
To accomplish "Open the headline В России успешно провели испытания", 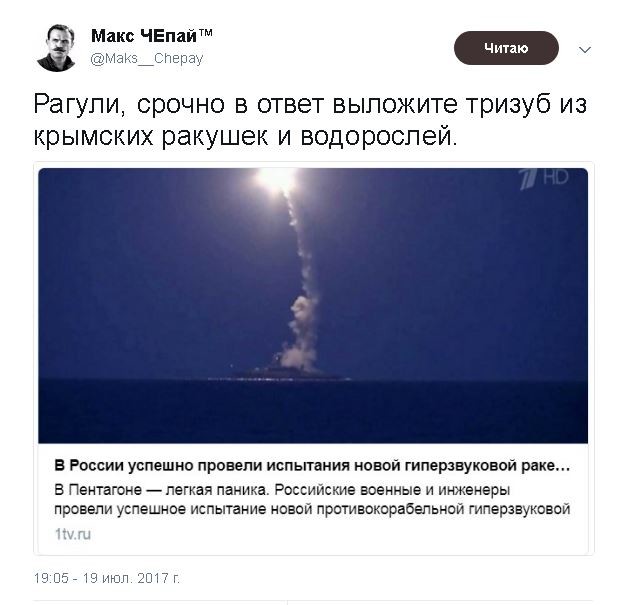I will click(312, 466).
